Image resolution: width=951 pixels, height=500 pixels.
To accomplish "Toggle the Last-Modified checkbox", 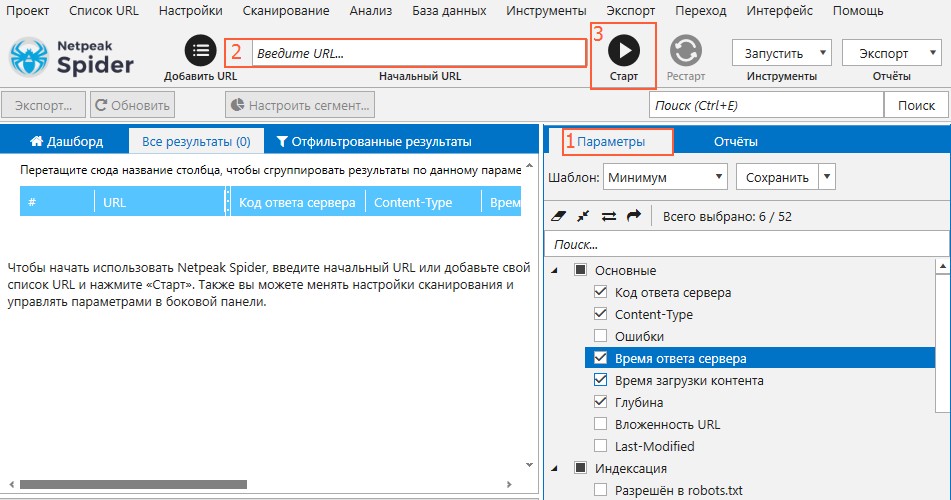I will tap(601, 447).
